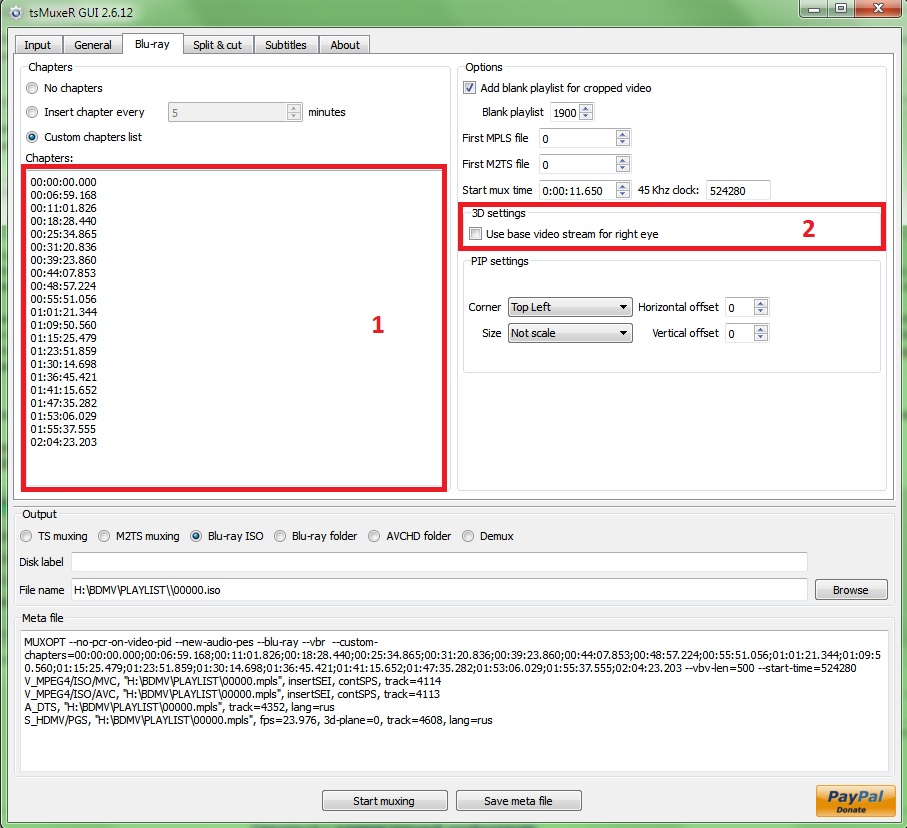Viewport: 907px width, 828px height.
Task: Open the Subtitles tab
Action: pyautogui.click(x=286, y=45)
